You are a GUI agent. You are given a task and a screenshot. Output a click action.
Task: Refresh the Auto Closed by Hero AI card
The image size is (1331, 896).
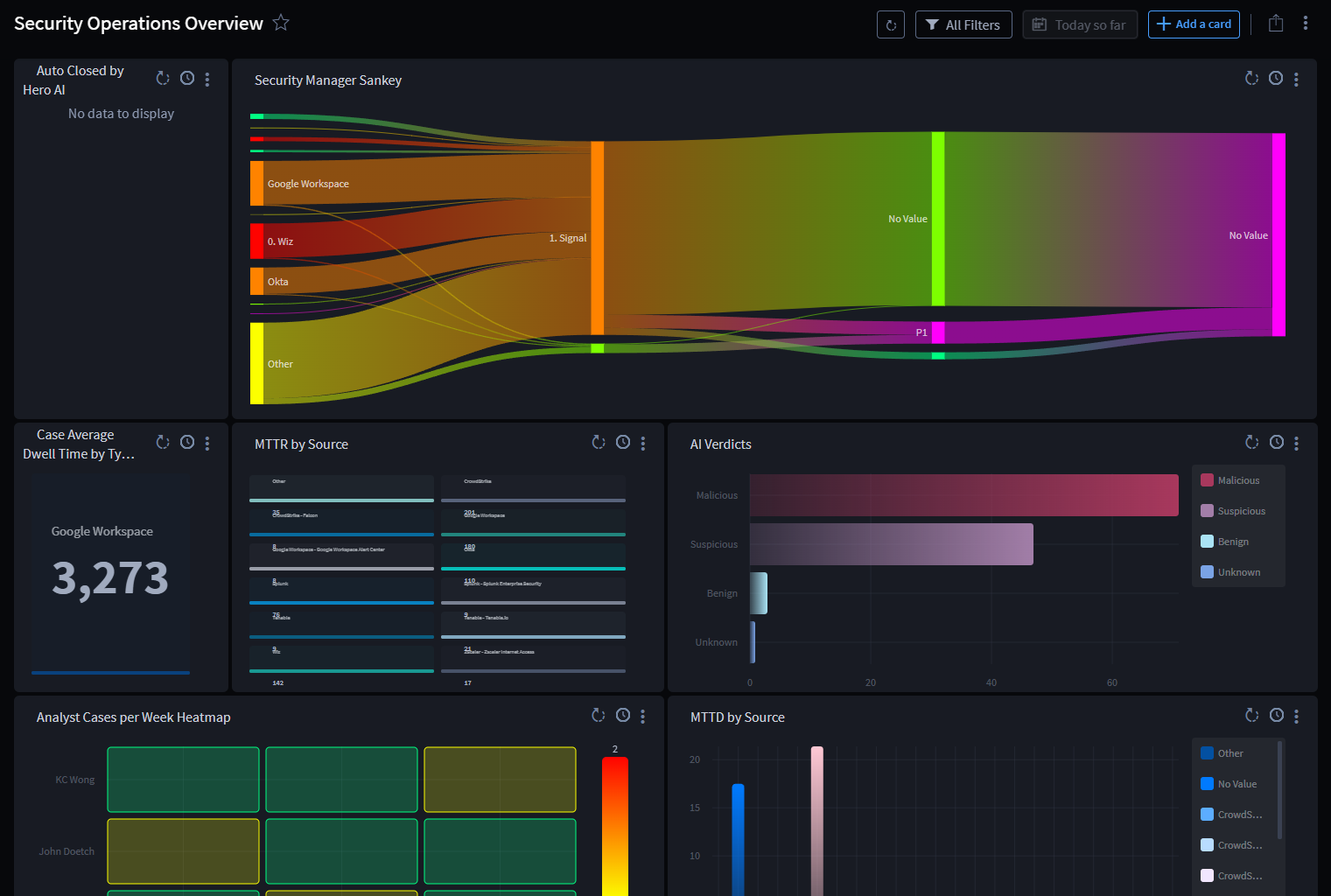tap(163, 79)
